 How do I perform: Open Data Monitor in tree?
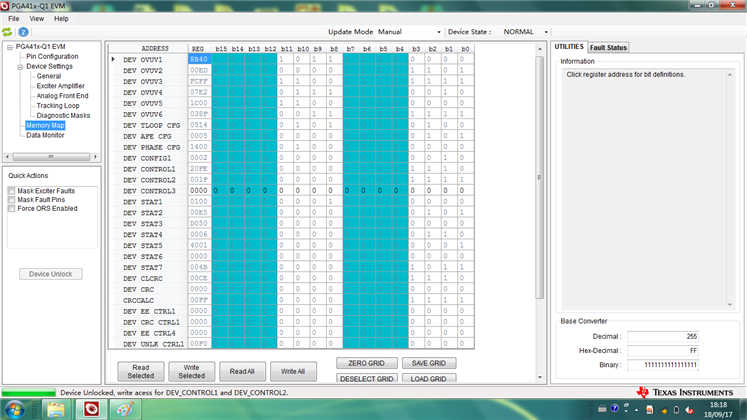point(45,135)
